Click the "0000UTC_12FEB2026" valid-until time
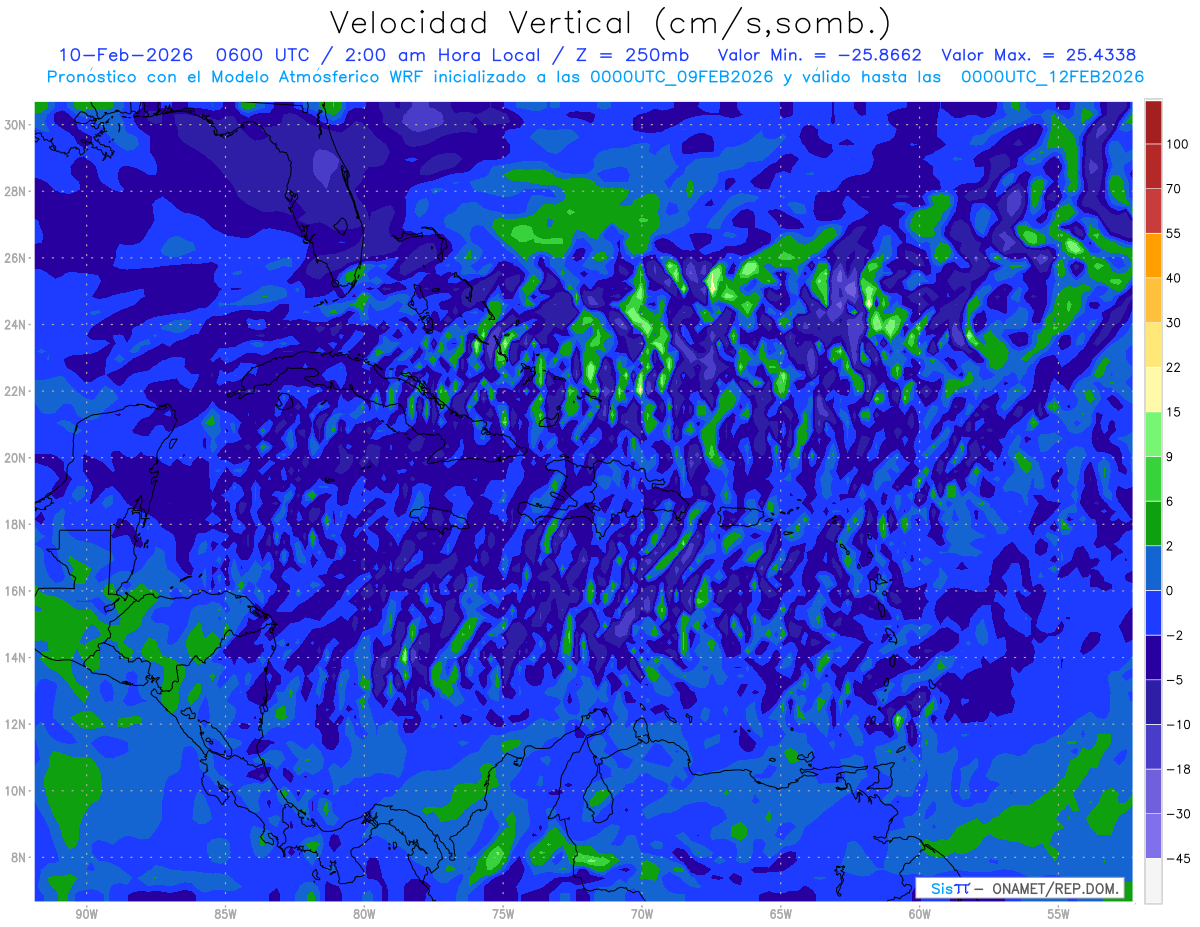1200x927 pixels. tap(1052, 77)
